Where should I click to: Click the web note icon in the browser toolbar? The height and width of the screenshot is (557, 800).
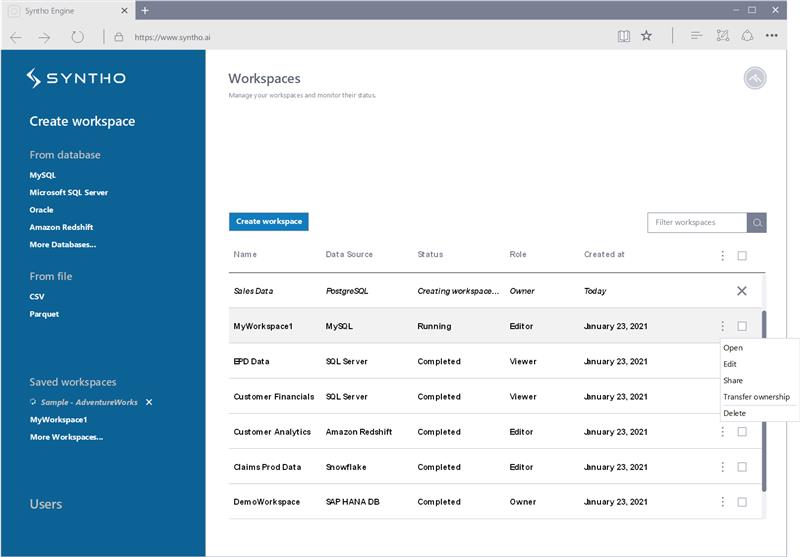[722, 36]
